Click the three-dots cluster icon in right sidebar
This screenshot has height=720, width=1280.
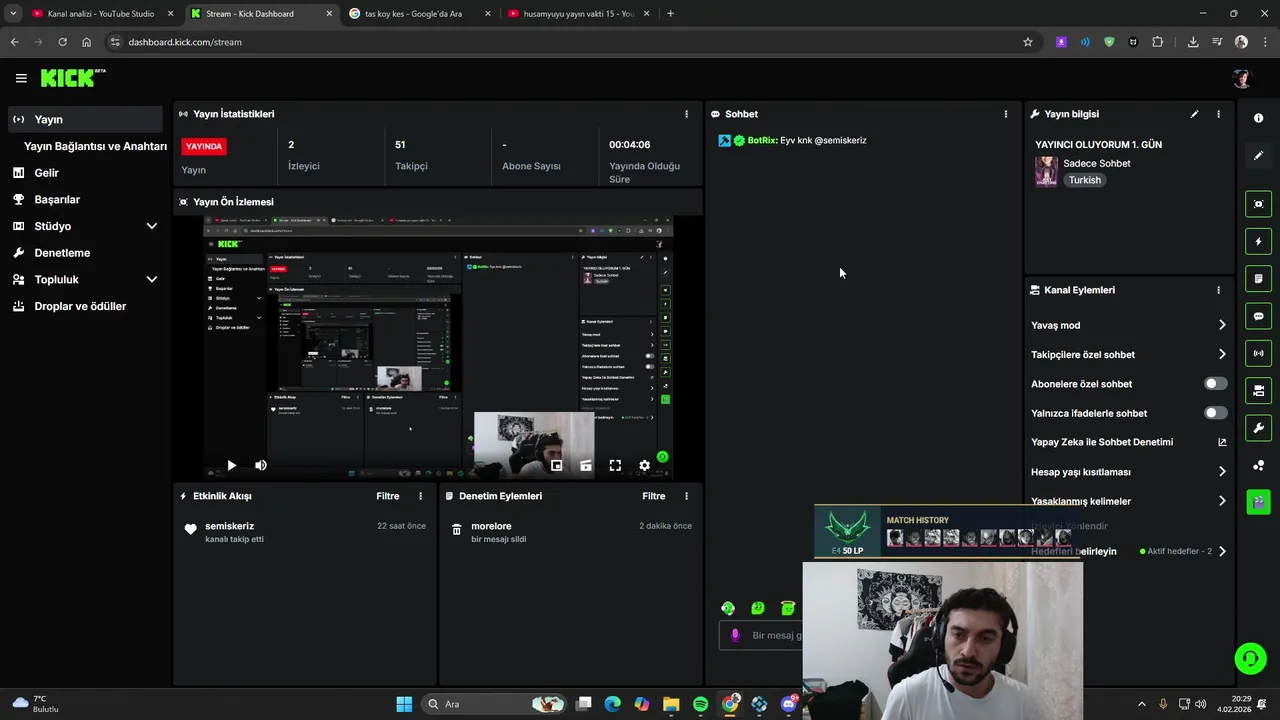pos(1258,465)
